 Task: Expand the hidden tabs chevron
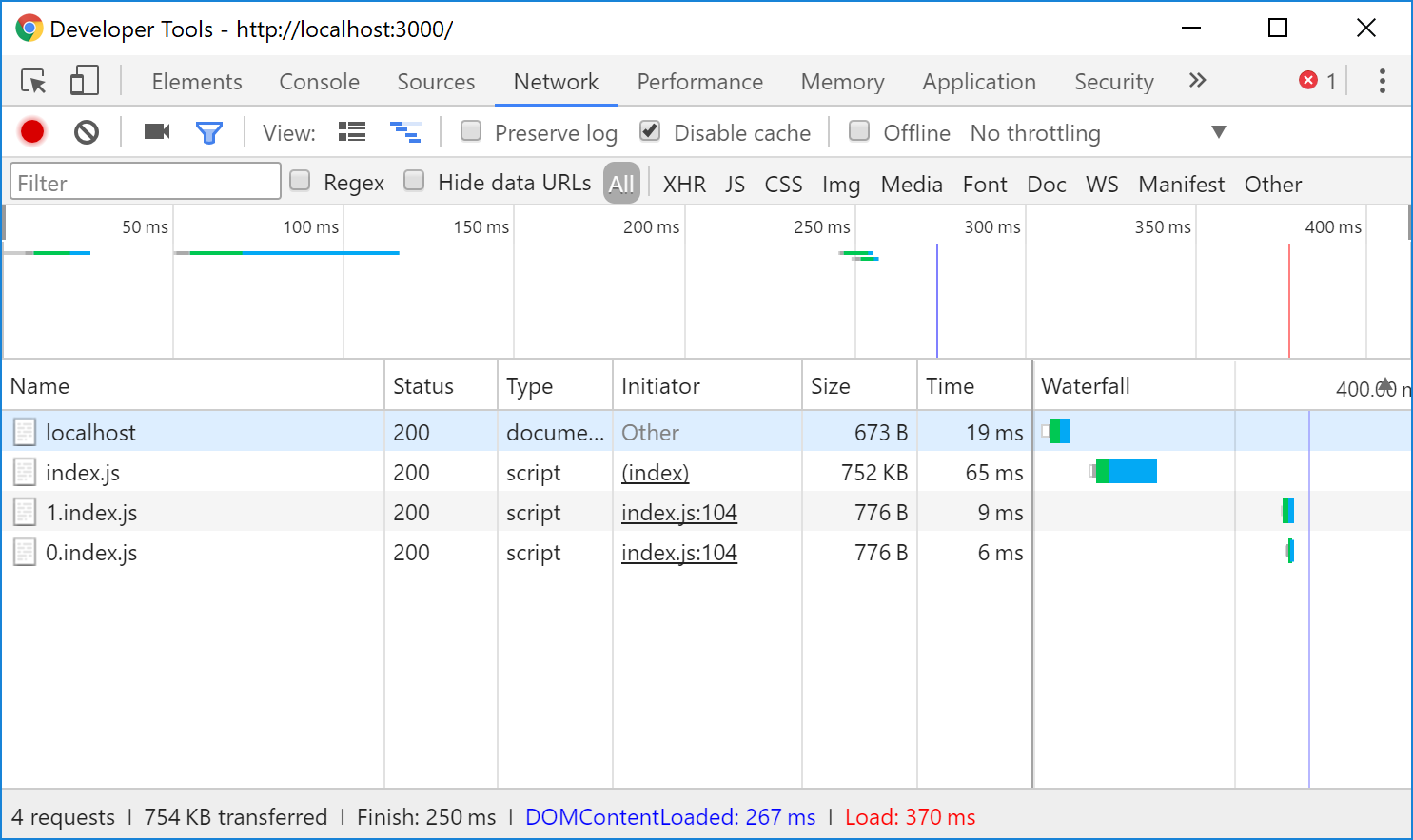[1197, 81]
